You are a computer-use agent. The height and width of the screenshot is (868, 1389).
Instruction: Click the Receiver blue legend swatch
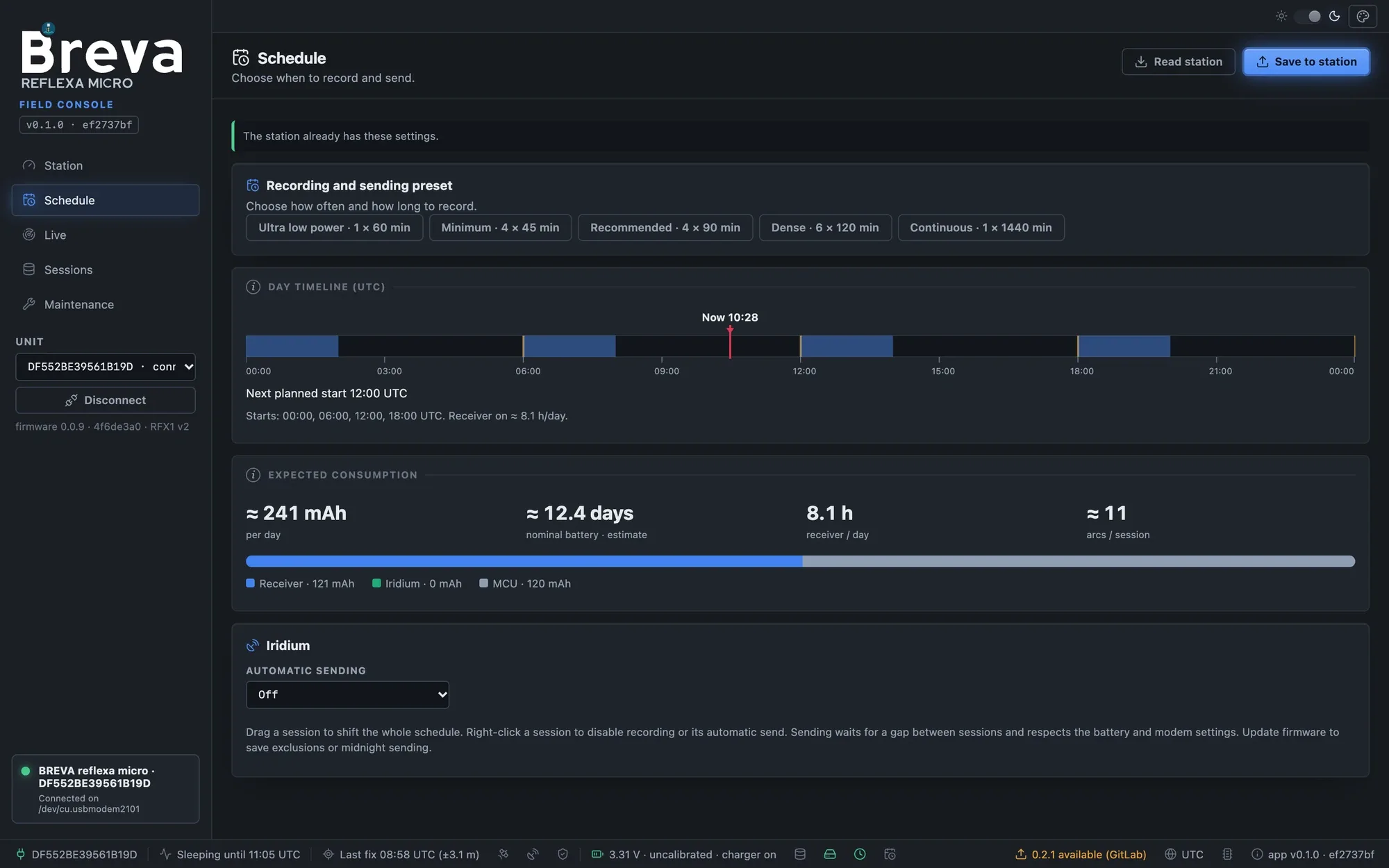pos(250,583)
